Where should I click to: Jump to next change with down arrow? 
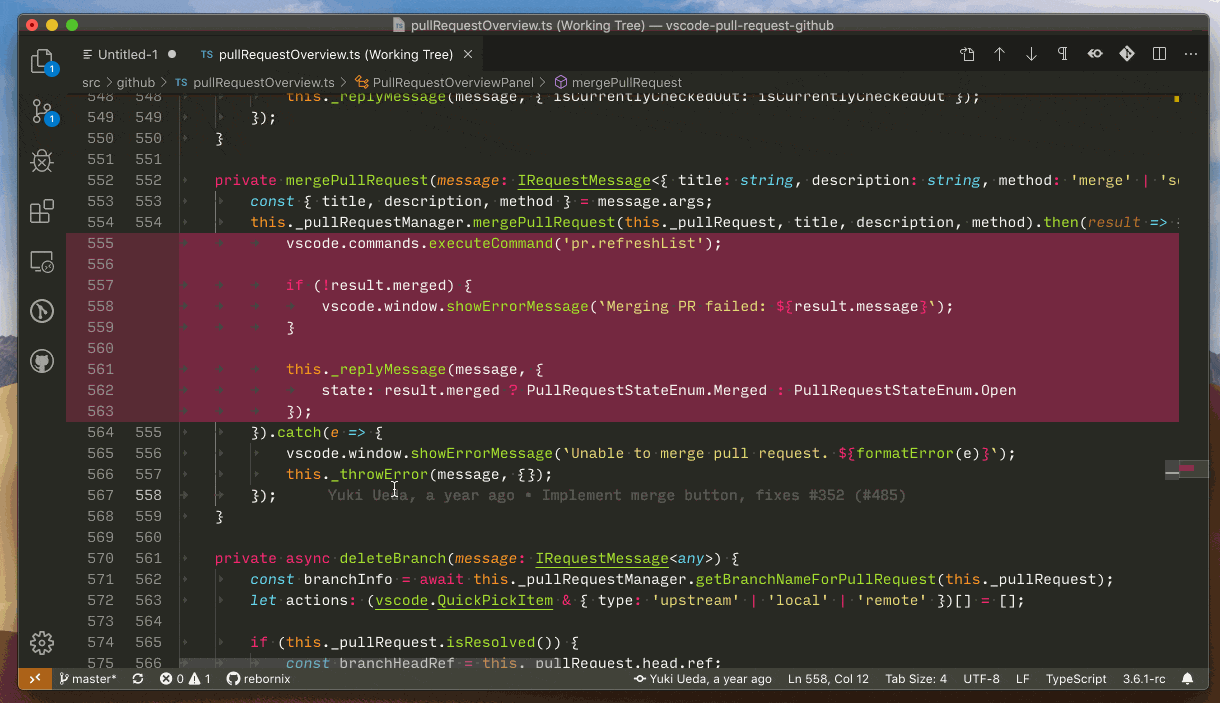[1031, 54]
